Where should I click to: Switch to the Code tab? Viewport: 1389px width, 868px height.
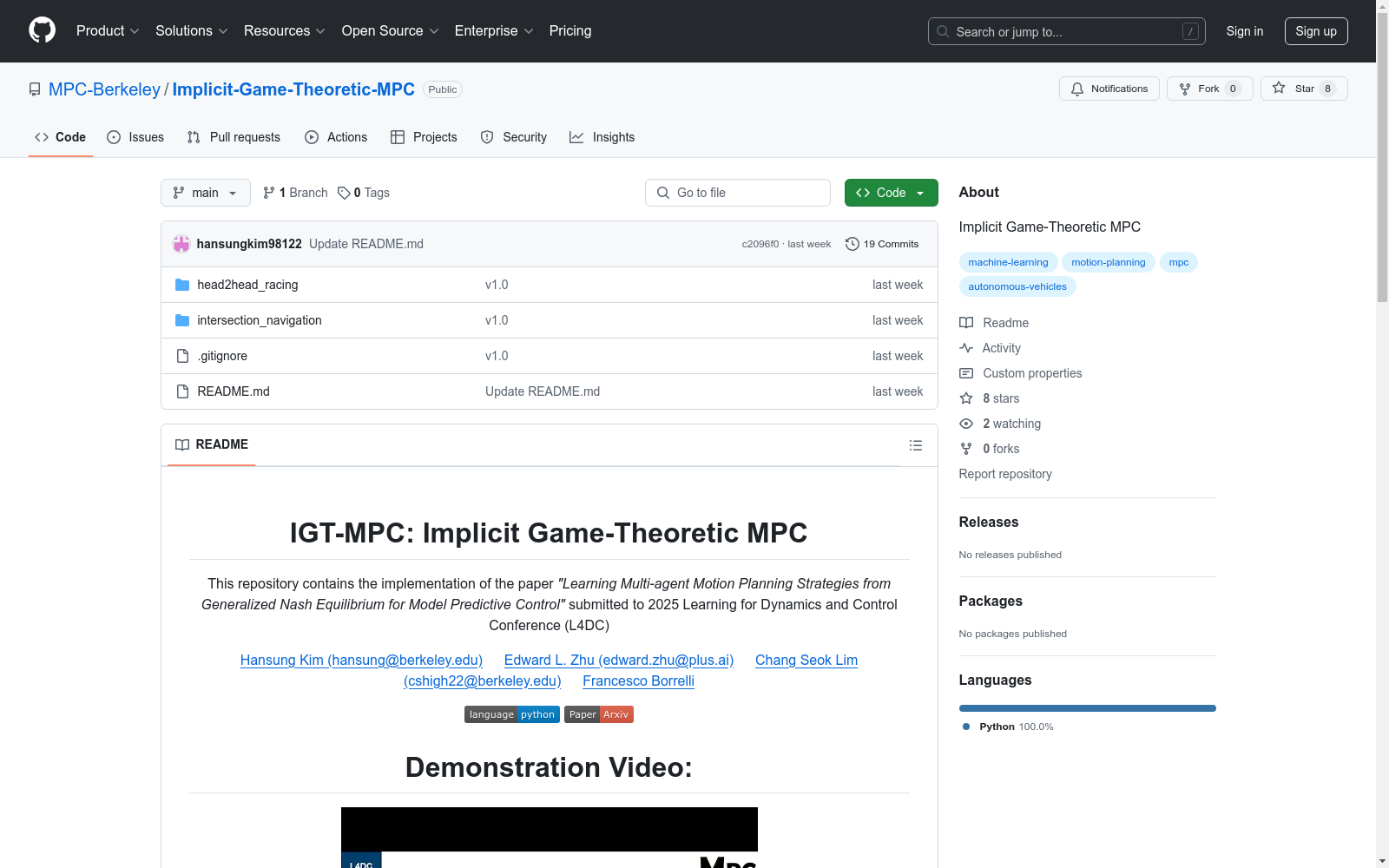[61, 137]
